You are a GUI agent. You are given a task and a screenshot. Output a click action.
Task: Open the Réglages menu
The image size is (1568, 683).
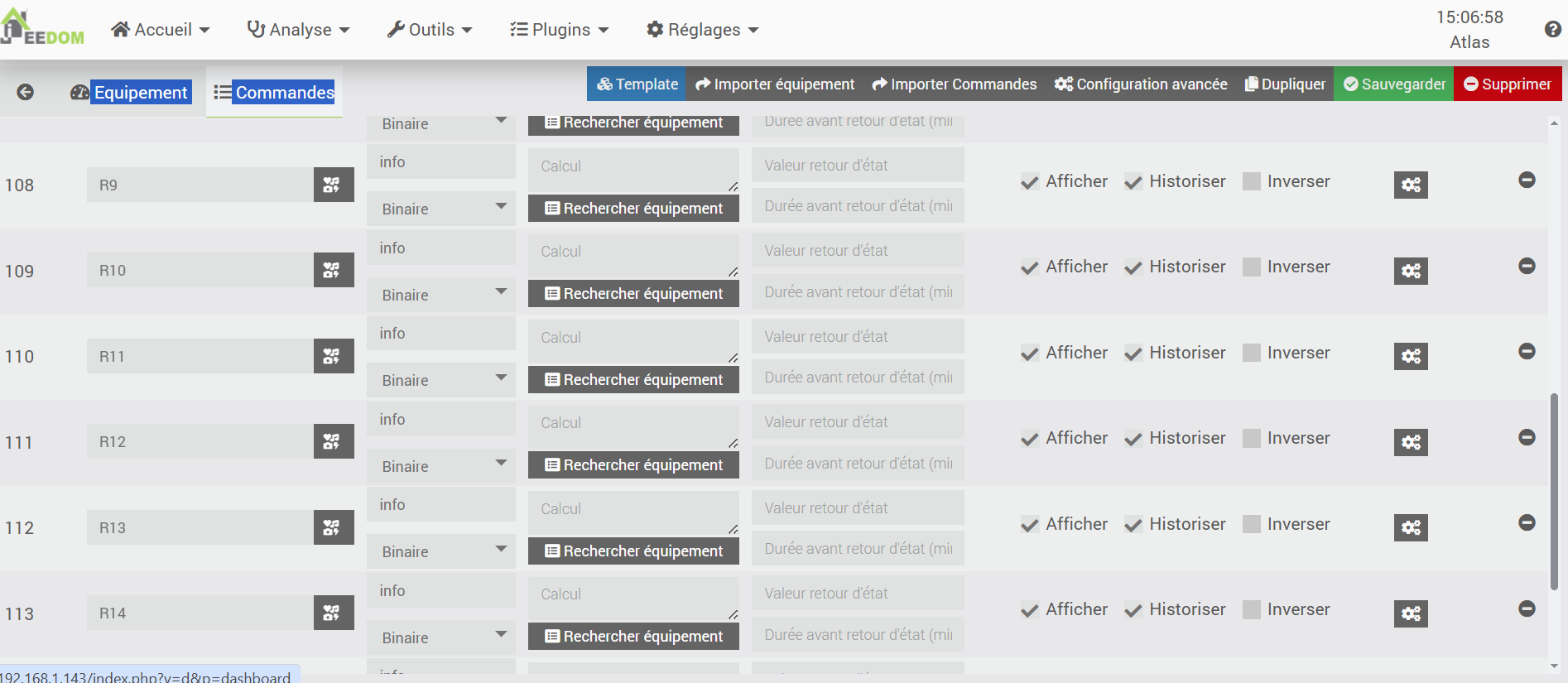coord(703,30)
